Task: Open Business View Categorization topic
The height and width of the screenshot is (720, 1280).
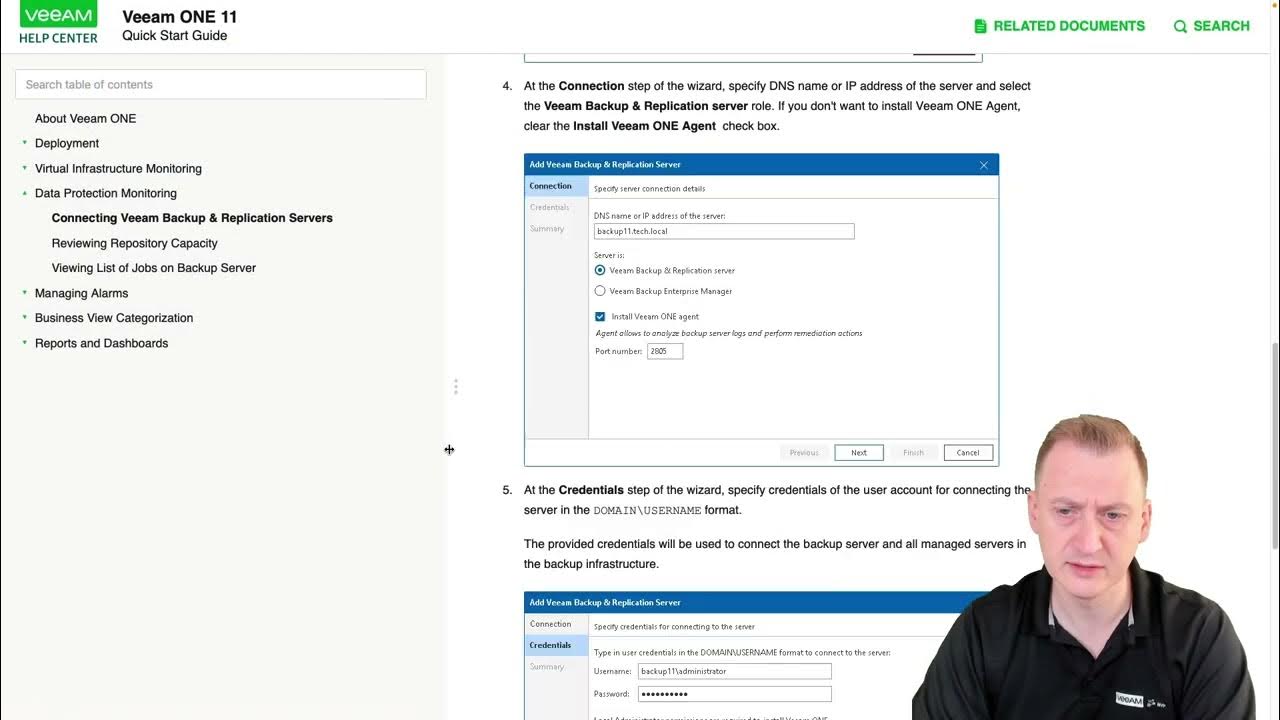Action: pos(114,318)
